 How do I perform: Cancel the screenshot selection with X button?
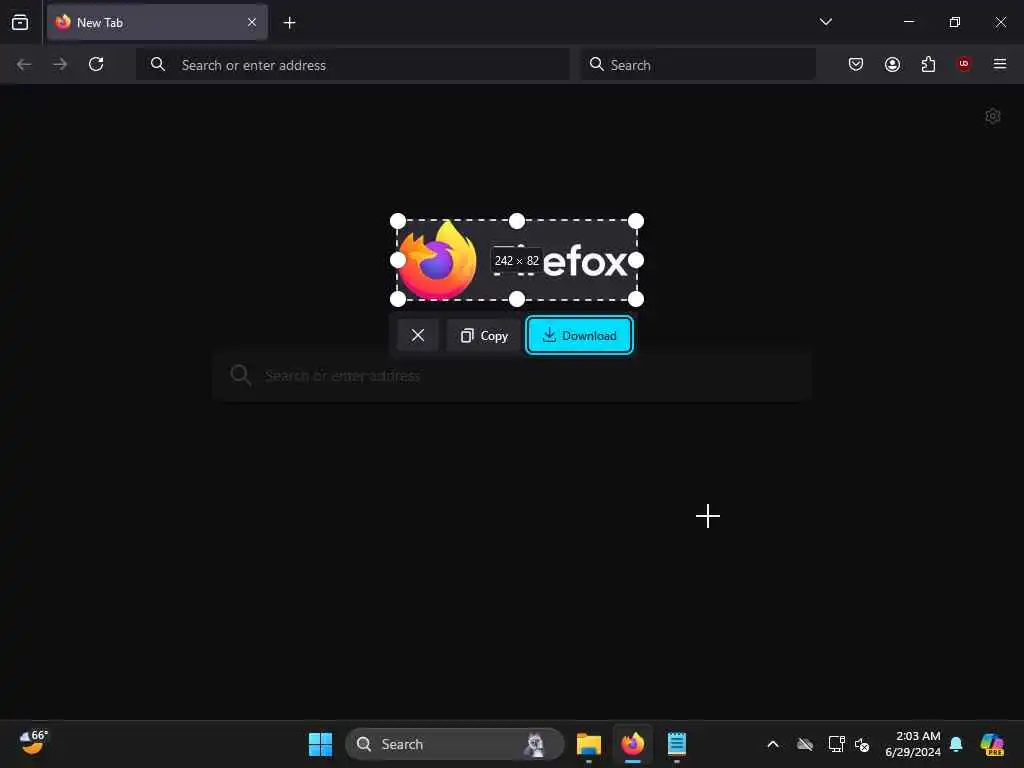(418, 335)
